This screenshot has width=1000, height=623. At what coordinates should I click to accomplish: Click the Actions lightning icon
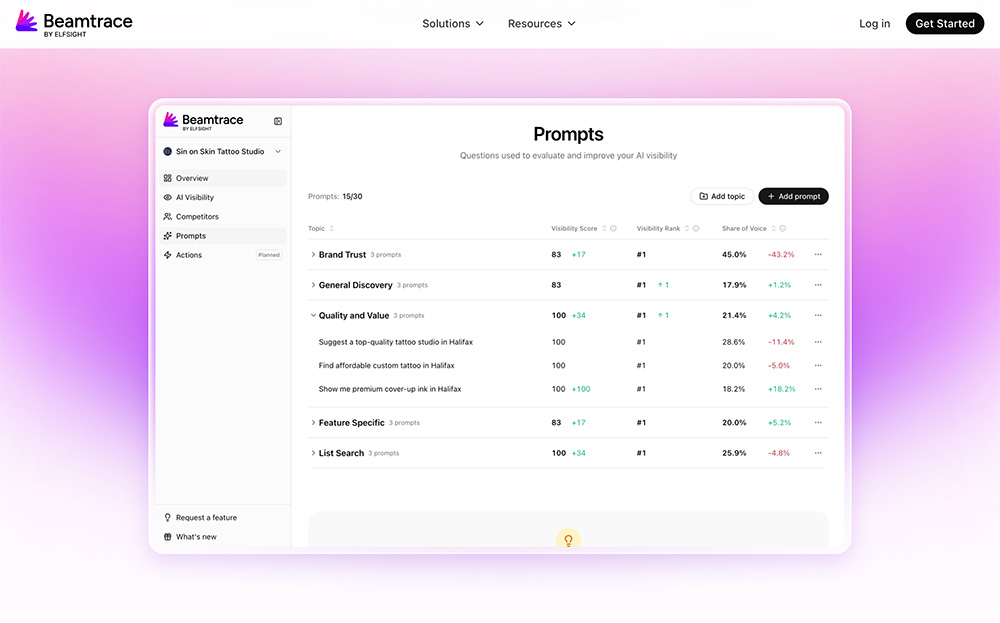[168, 255]
